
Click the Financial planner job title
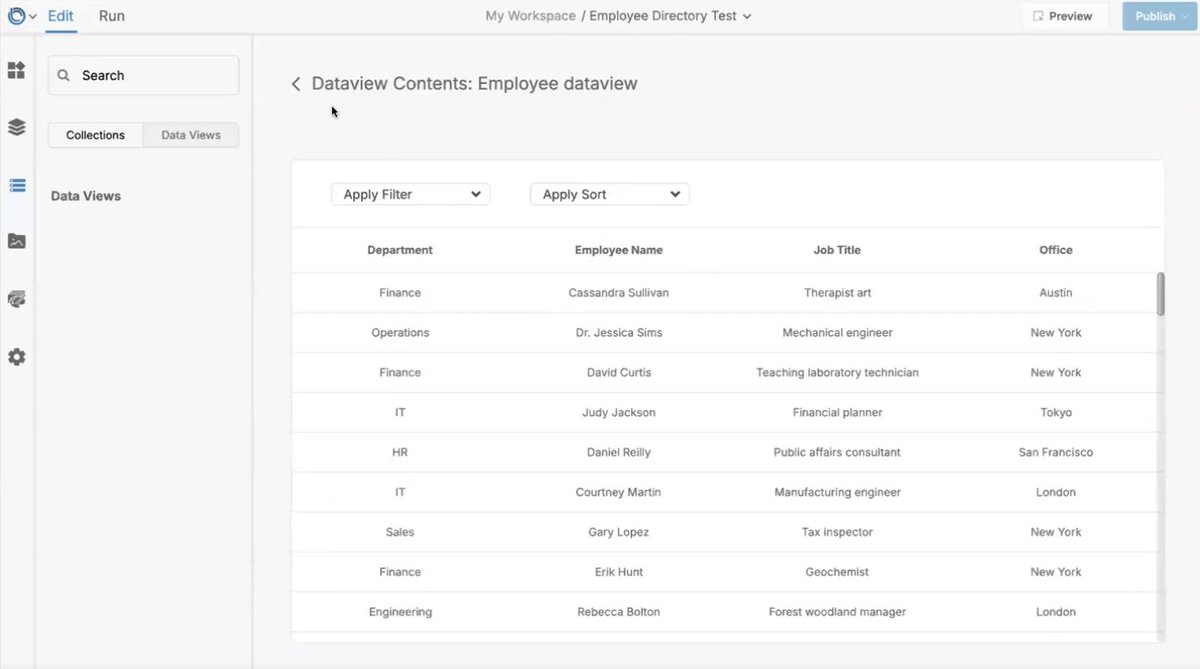pos(837,413)
